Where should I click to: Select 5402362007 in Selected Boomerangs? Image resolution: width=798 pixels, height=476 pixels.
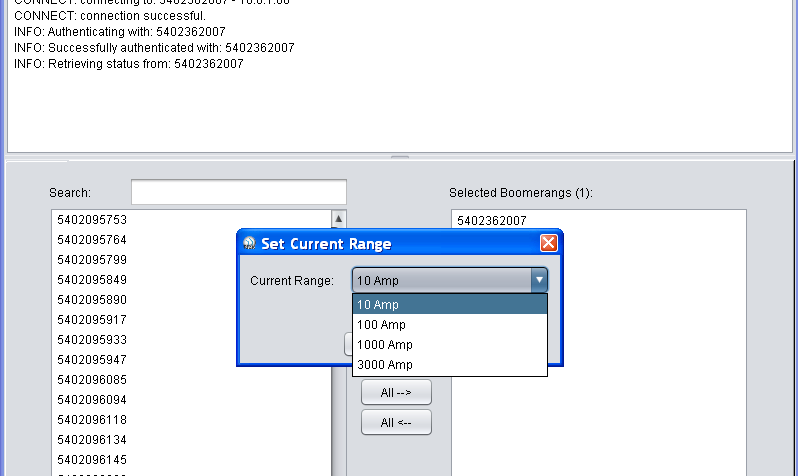598,220
